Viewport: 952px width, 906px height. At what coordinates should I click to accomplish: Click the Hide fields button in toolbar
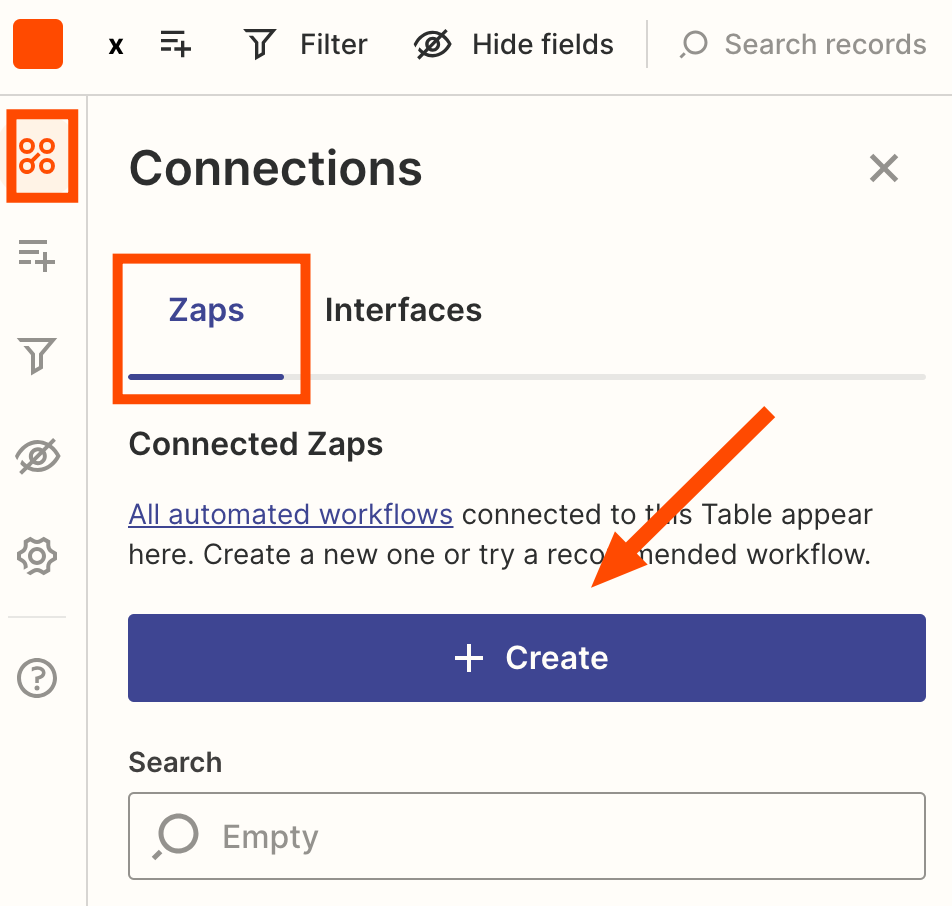pyautogui.click(x=514, y=44)
